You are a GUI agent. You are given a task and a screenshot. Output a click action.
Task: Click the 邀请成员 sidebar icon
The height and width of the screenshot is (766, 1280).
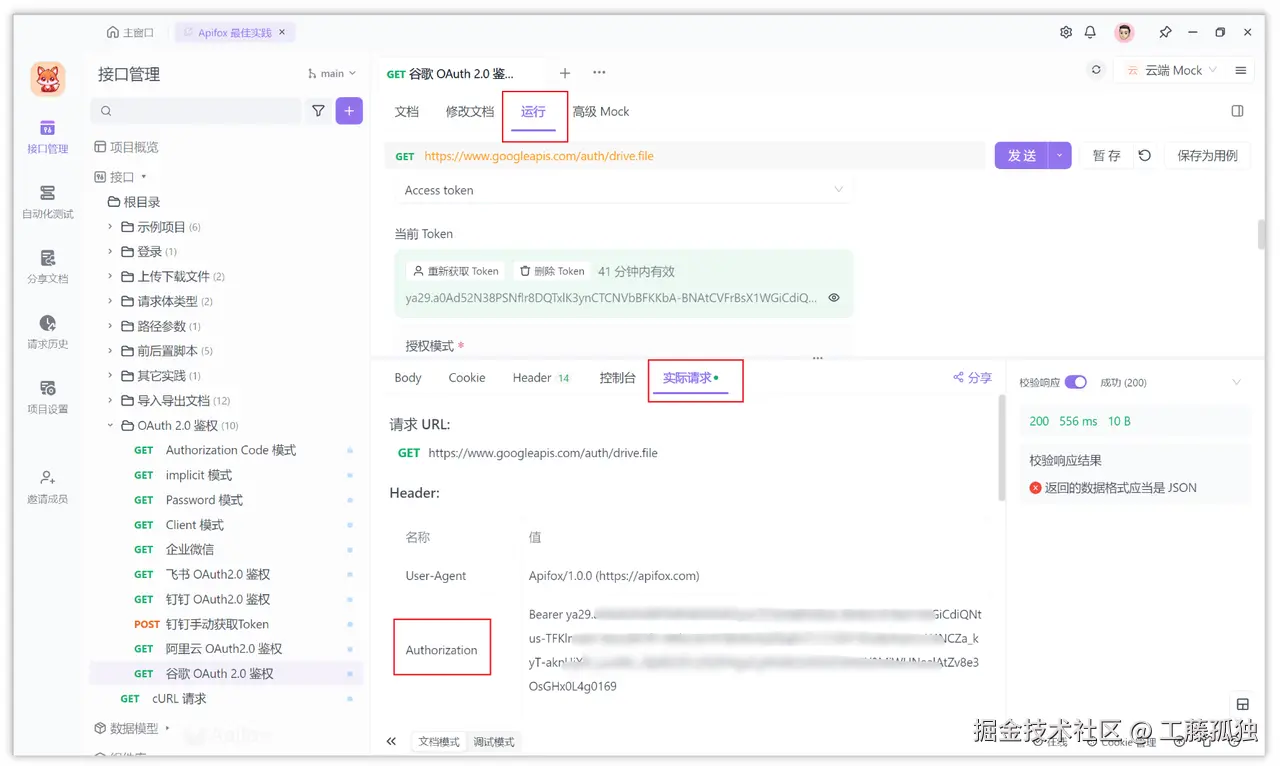pyautogui.click(x=47, y=485)
